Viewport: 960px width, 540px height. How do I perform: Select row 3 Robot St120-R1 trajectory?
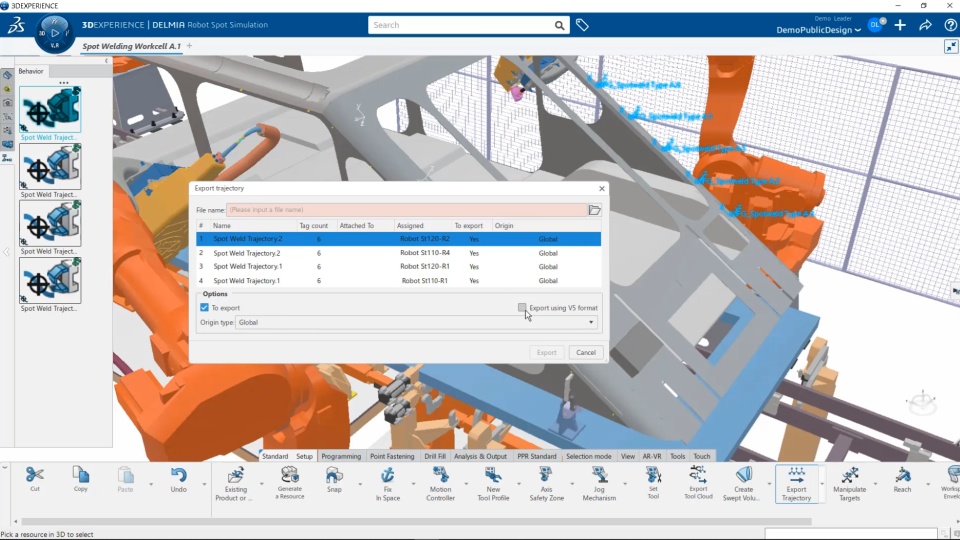398,266
